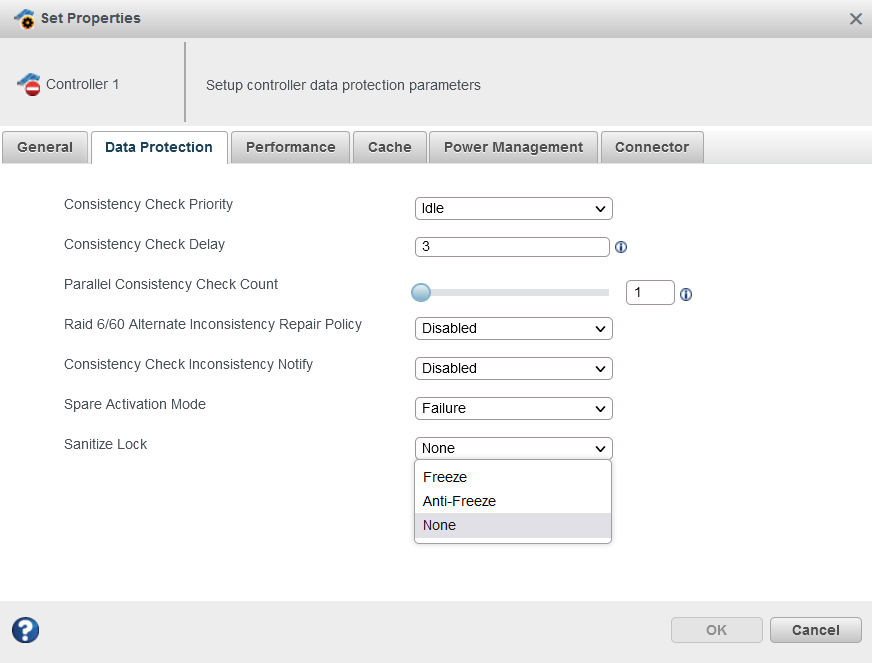872x663 pixels.
Task: Click info icon beside Parallel Consistency Check Count
Action: tap(686, 294)
